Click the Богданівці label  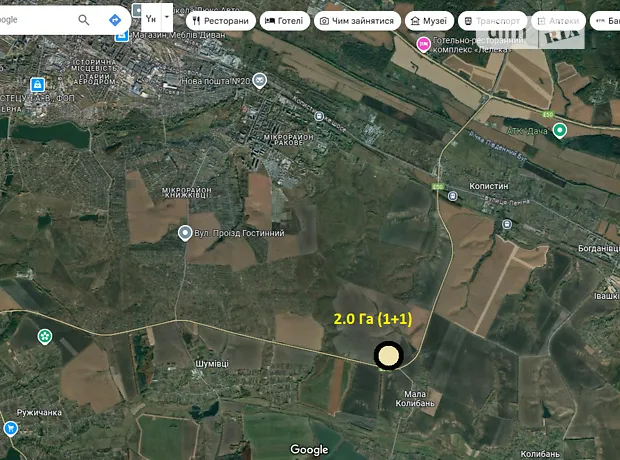pos(599,248)
